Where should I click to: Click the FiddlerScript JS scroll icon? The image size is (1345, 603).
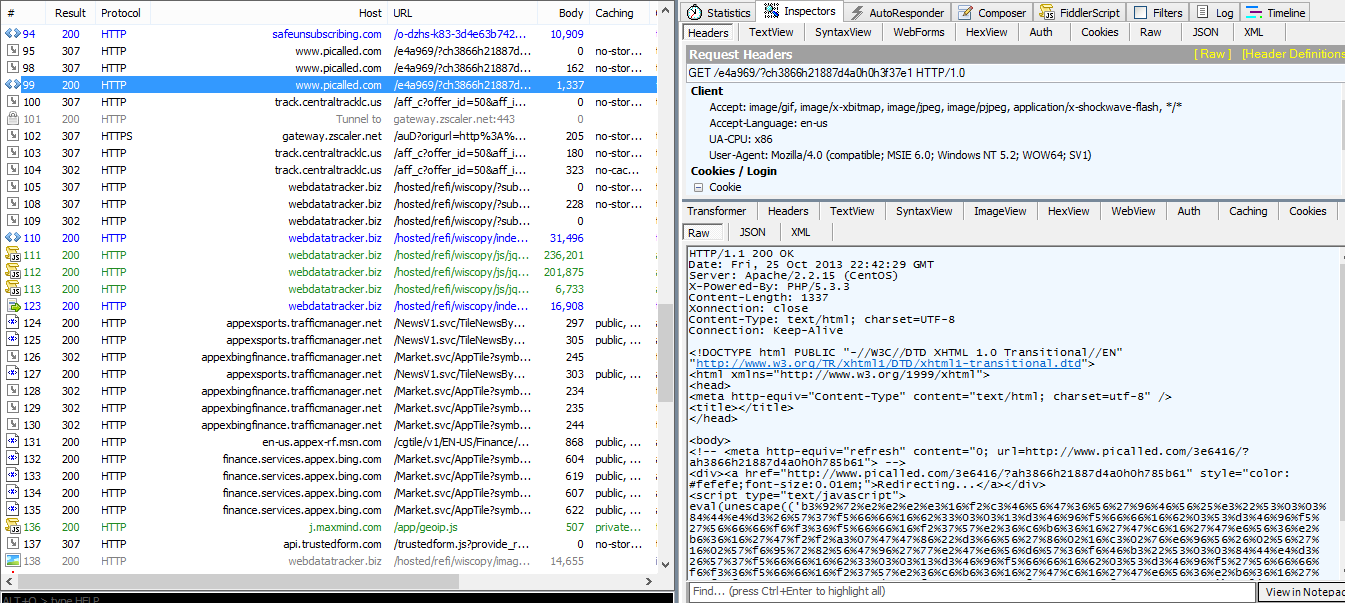pyautogui.click(x=1047, y=13)
